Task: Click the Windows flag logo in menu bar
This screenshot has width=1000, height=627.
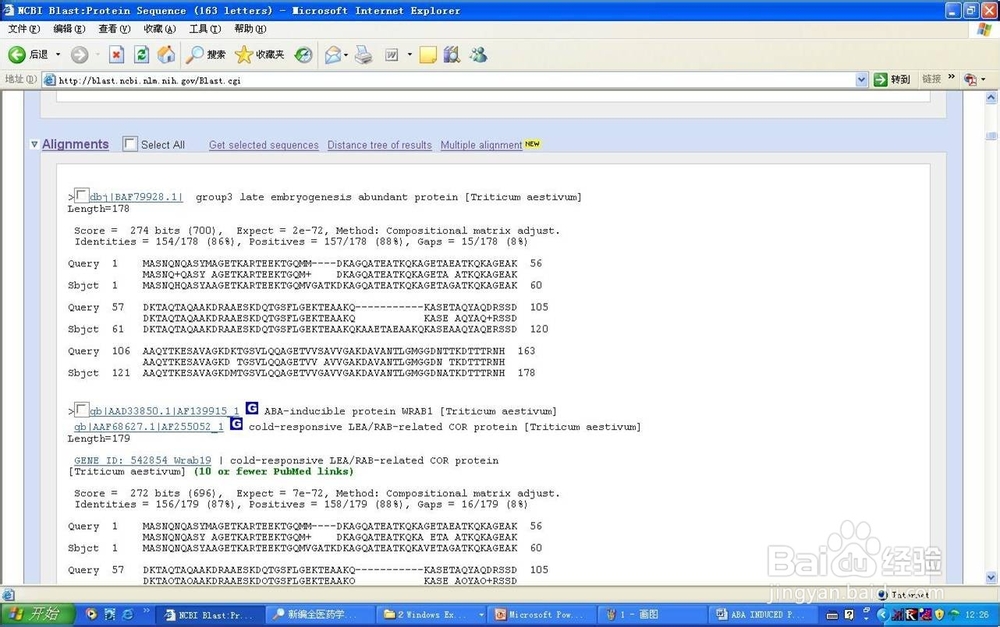Action: point(985,29)
